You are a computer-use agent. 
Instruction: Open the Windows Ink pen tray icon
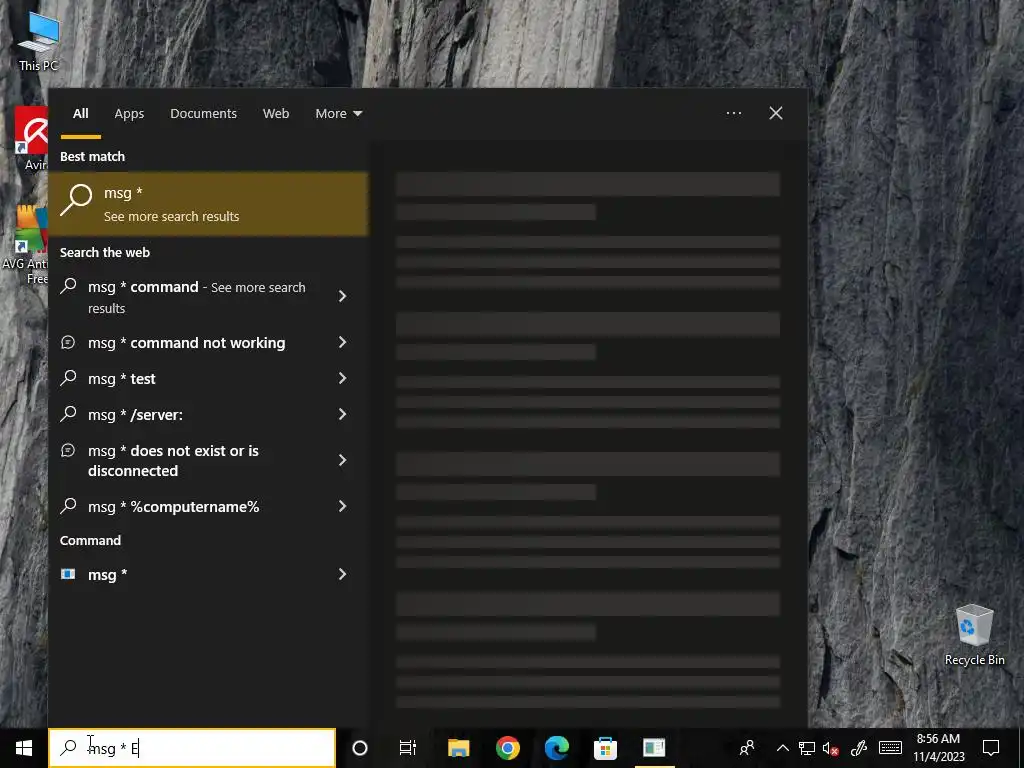pos(859,748)
